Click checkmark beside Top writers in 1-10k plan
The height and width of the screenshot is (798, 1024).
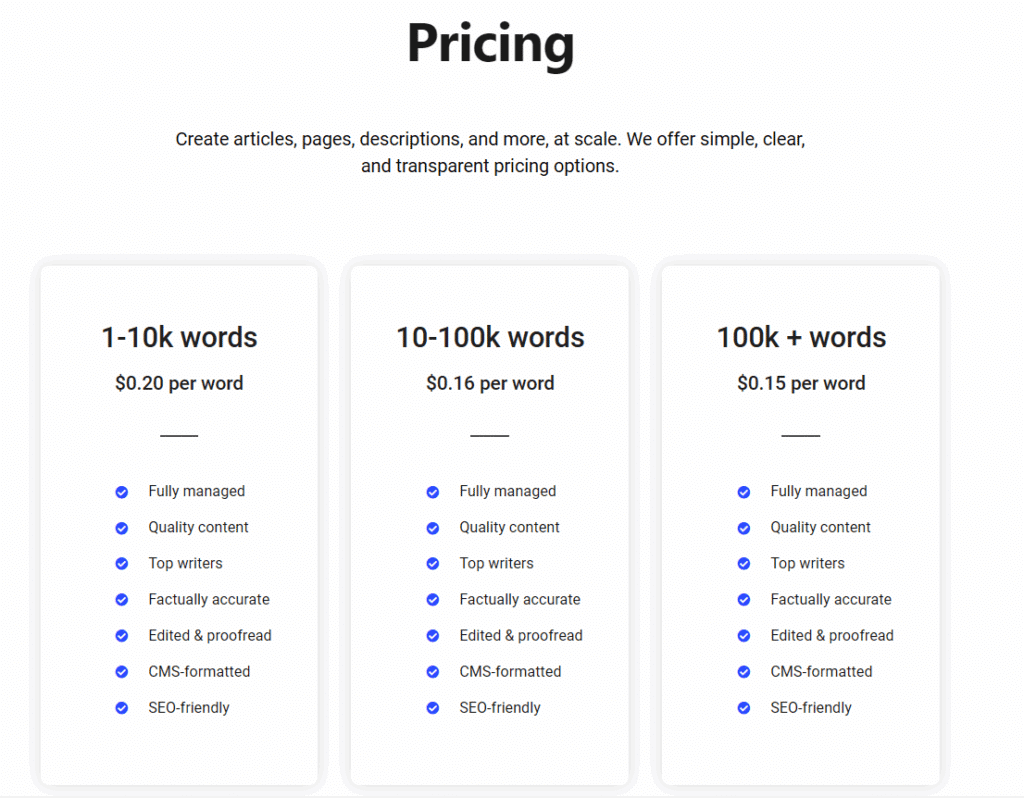pyautogui.click(x=121, y=564)
